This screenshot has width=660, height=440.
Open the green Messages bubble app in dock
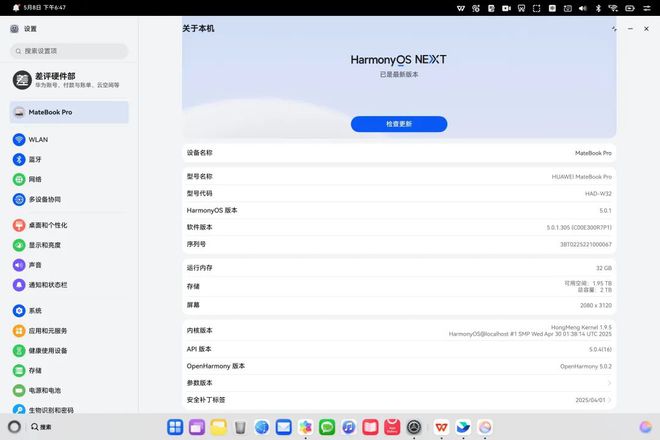327,427
